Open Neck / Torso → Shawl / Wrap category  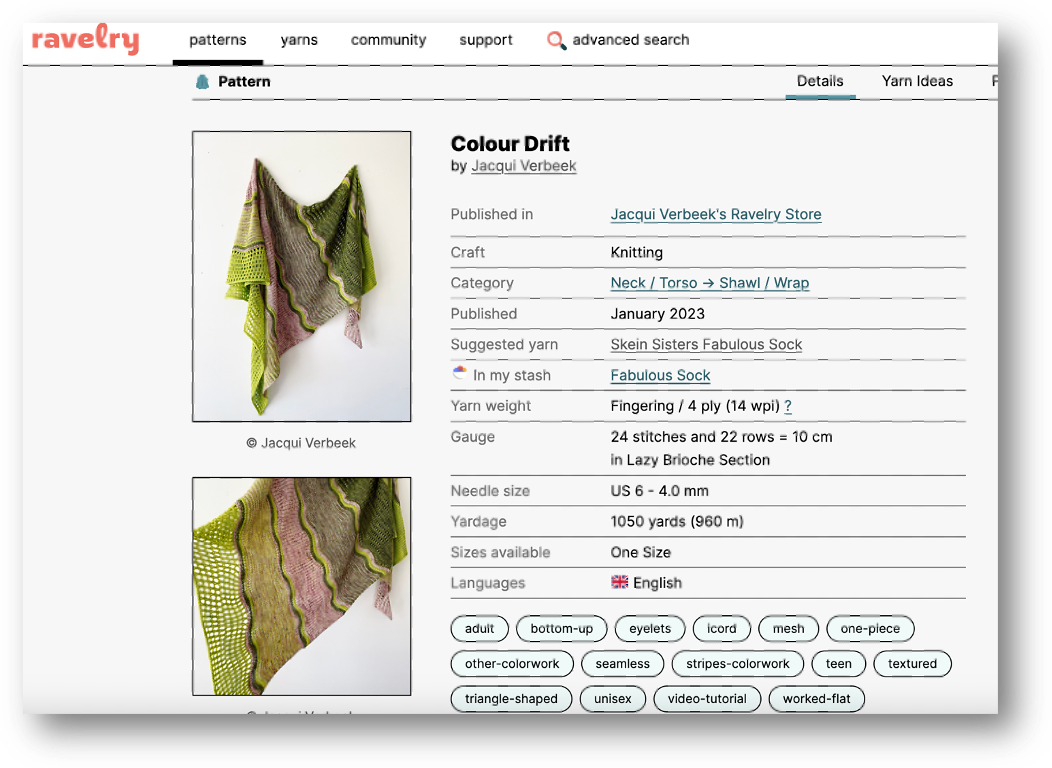[710, 283]
